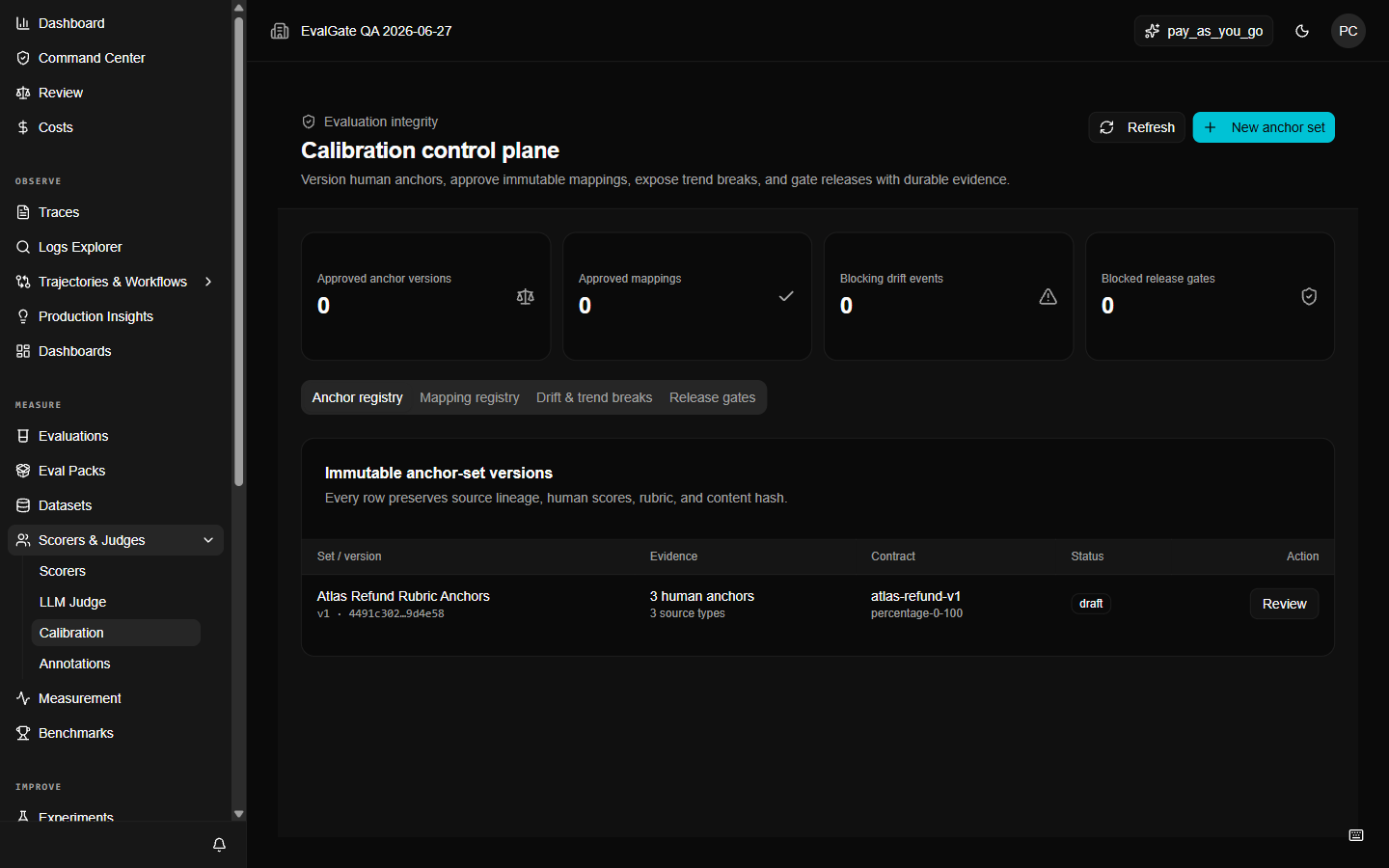Screen dimensions: 1389x868
Task: Open Scorers submenu item
Action: (116, 571)
